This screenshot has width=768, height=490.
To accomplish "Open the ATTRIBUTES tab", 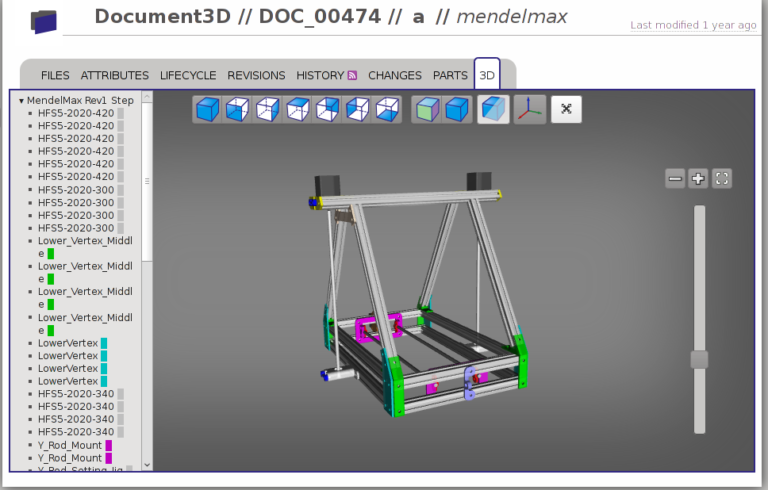I will pyautogui.click(x=115, y=75).
